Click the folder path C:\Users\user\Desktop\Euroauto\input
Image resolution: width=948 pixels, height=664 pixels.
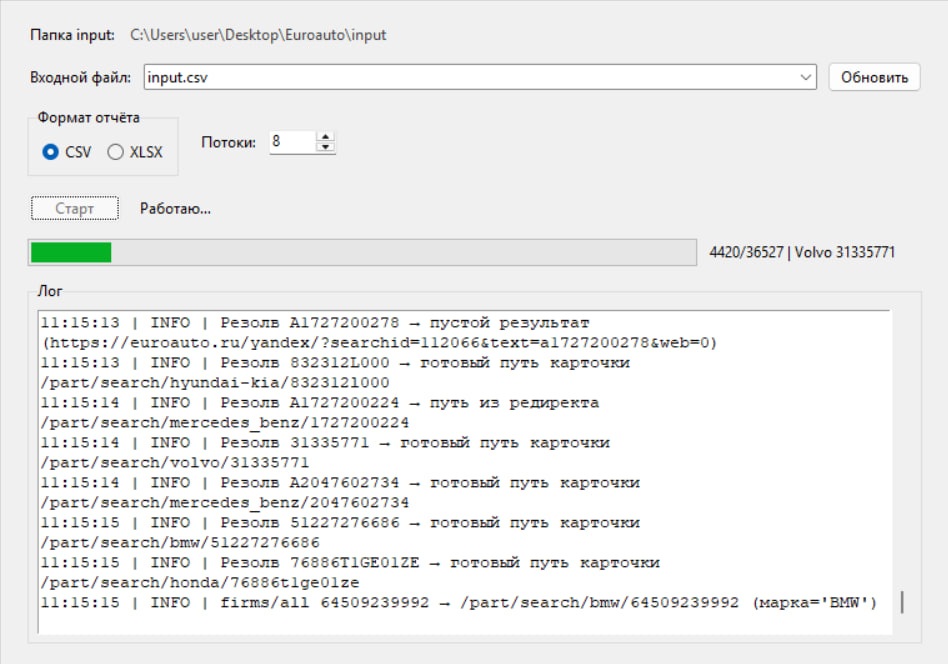pos(258,35)
